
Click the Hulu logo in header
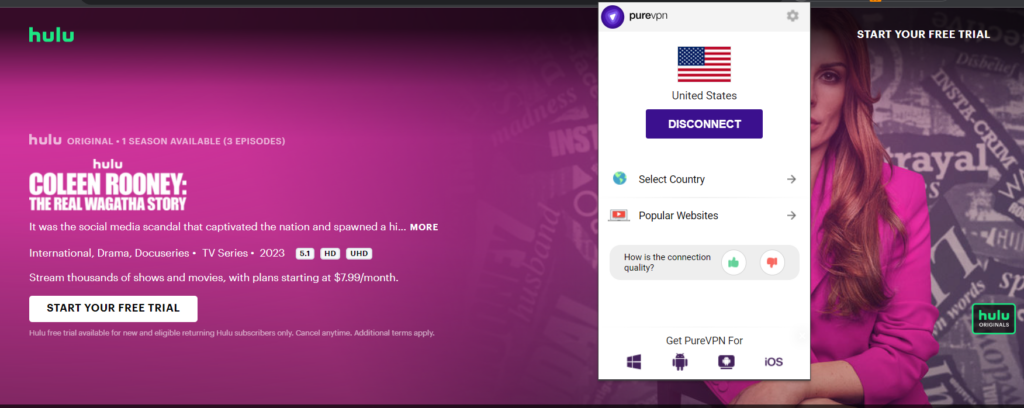51,35
